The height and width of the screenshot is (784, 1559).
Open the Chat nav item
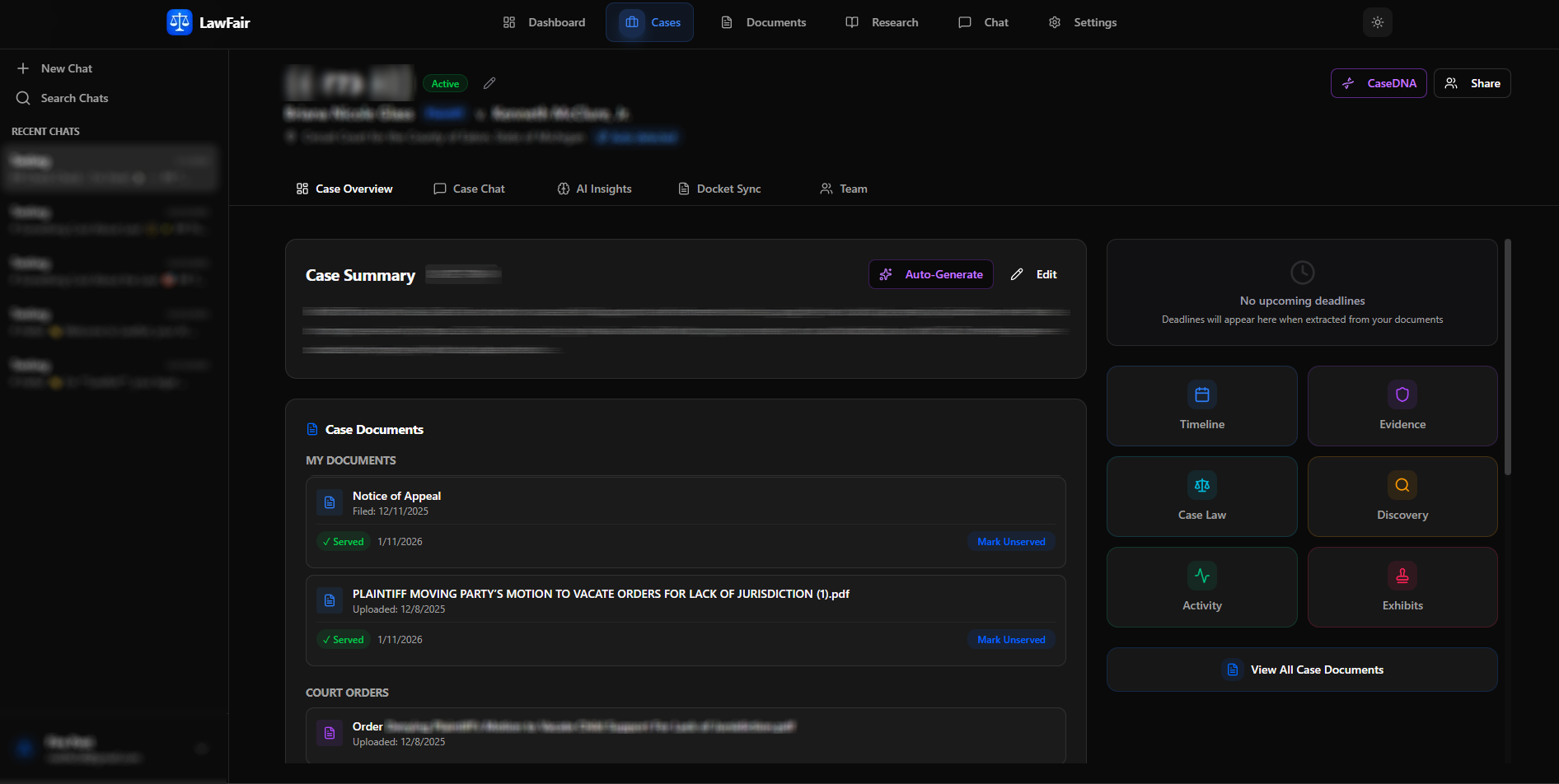[x=984, y=22]
